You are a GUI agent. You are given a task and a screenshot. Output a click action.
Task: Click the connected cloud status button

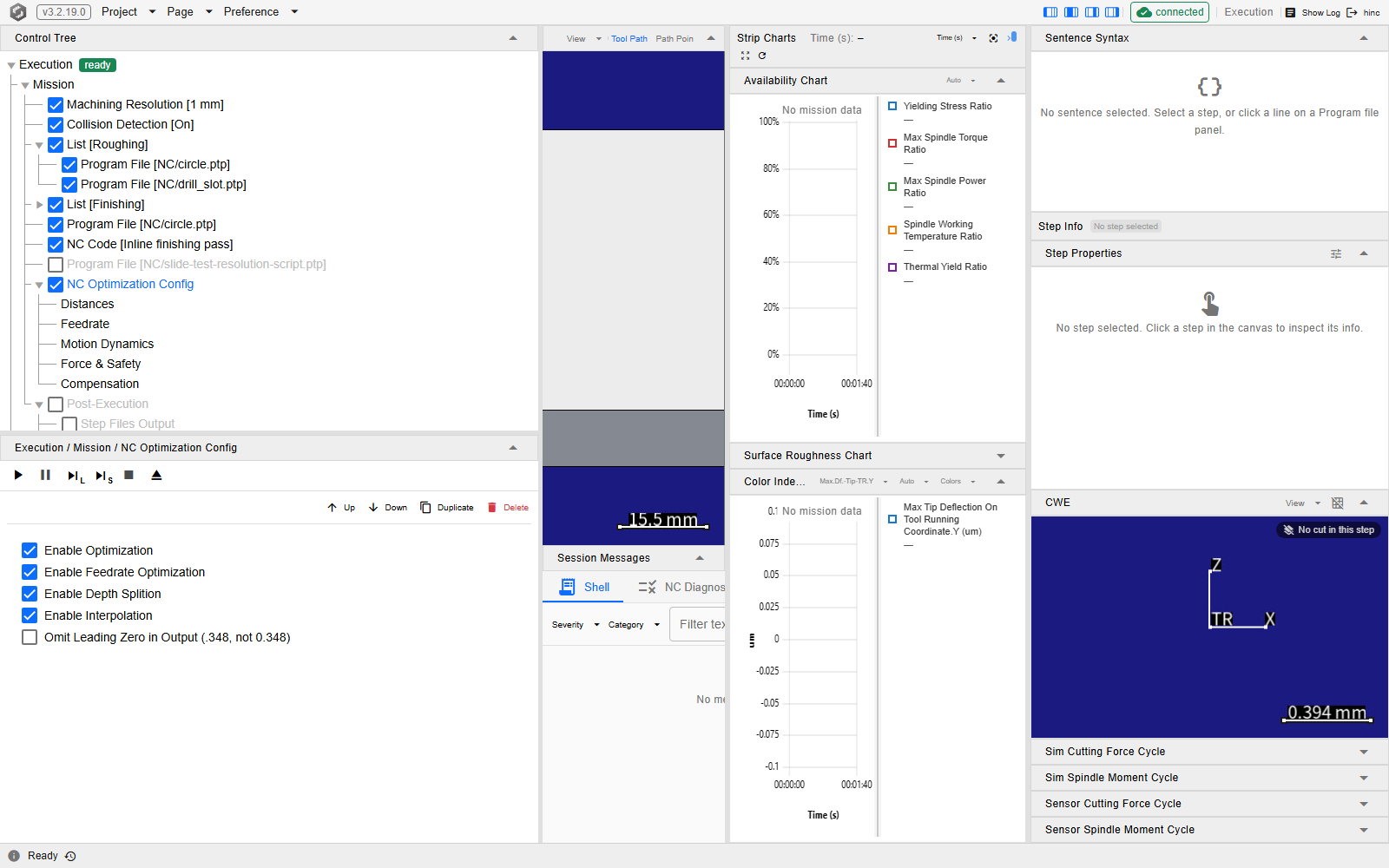(1170, 12)
